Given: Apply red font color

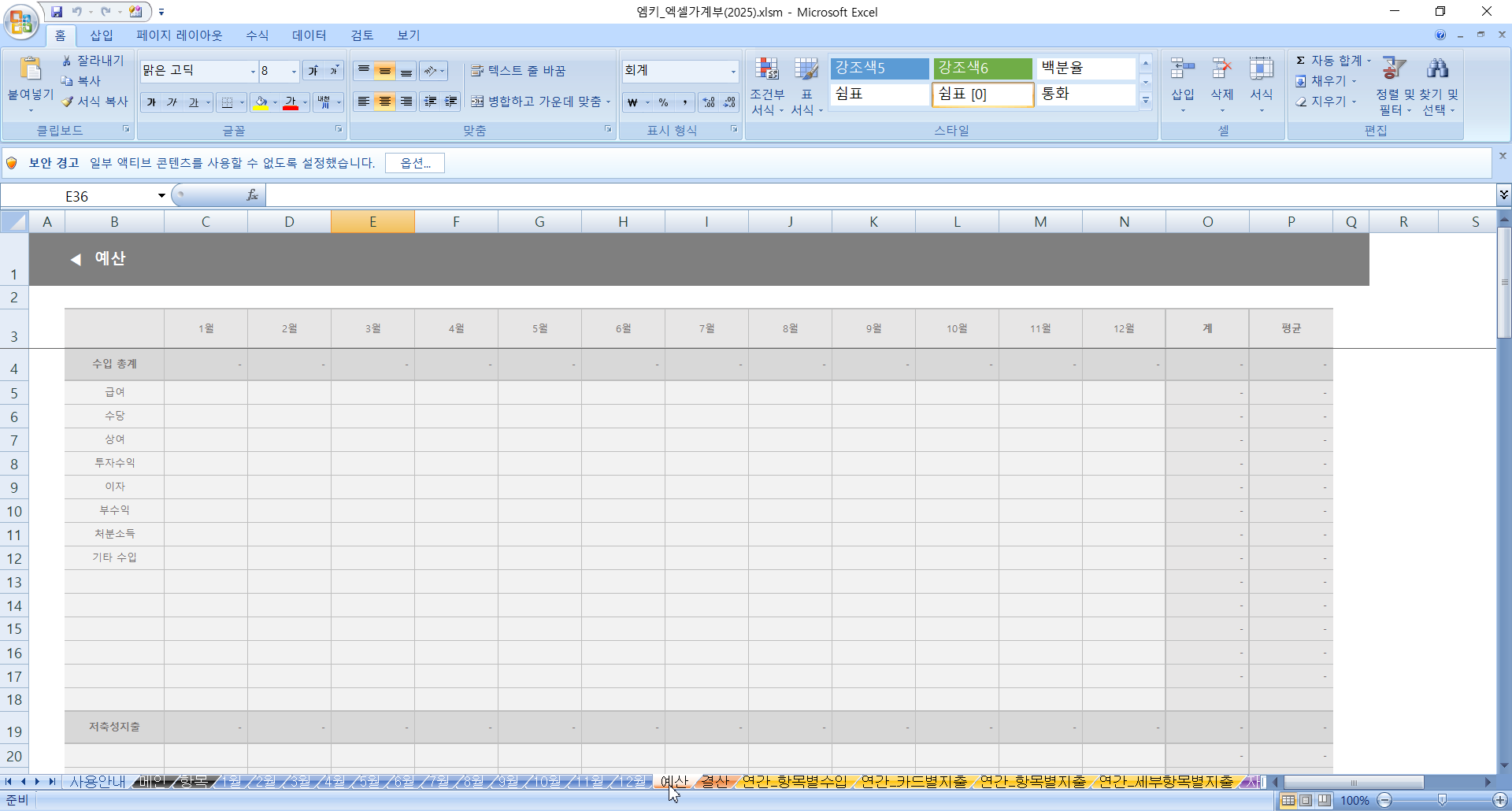Looking at the screenshot, I should tap(291, 102).
